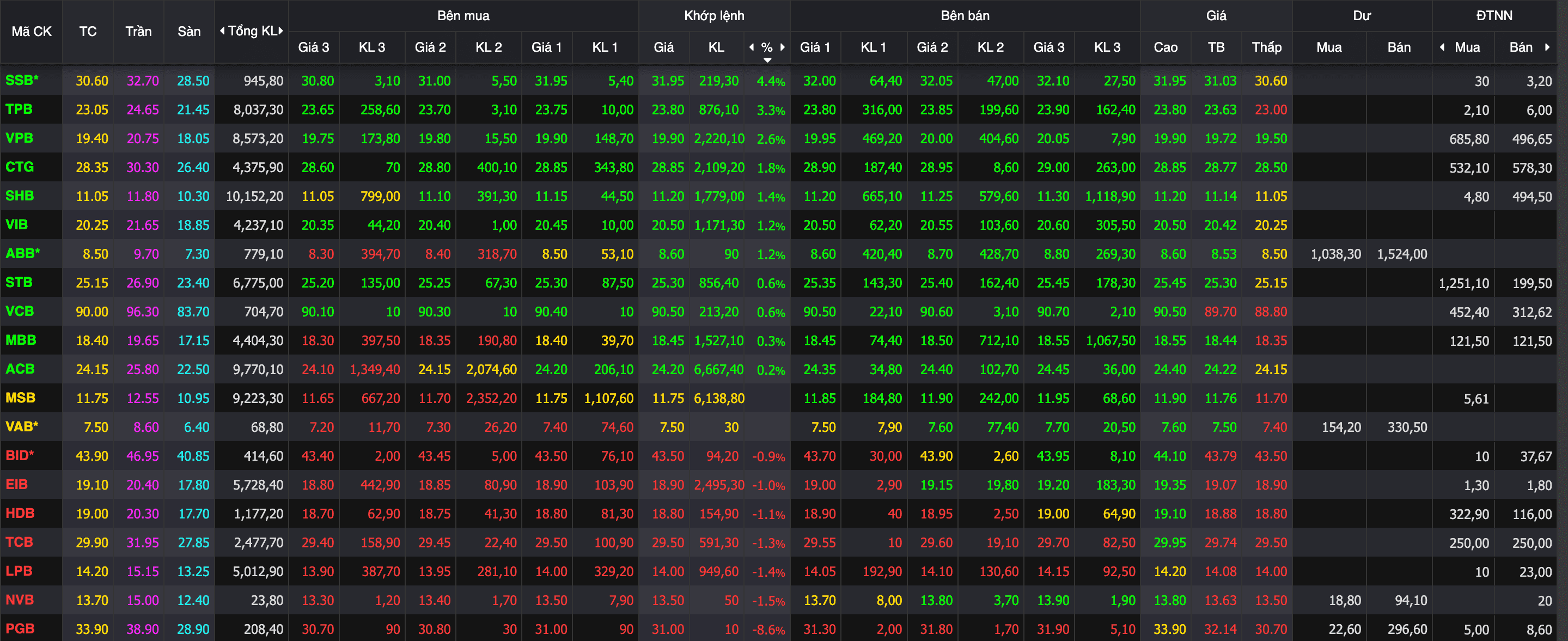Screen dimensions: 1568x641
Task: Click the right arrow beside the % header
Action: [x=782, y=47]
